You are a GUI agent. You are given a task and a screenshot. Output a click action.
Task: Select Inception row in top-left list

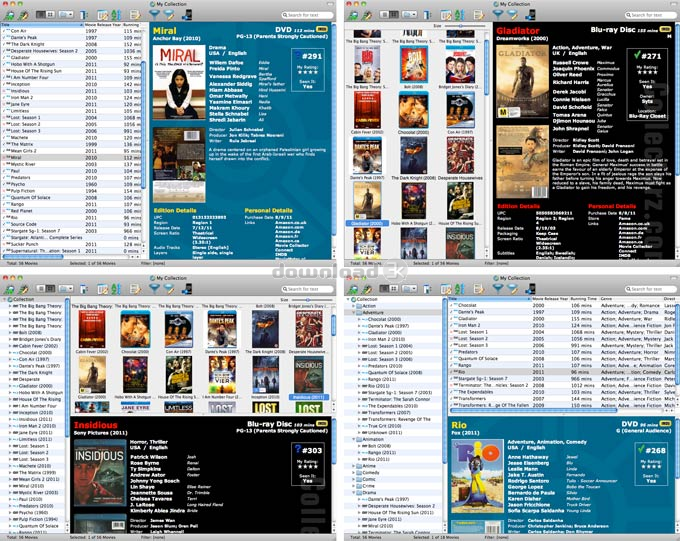click(x=72, y=84)
